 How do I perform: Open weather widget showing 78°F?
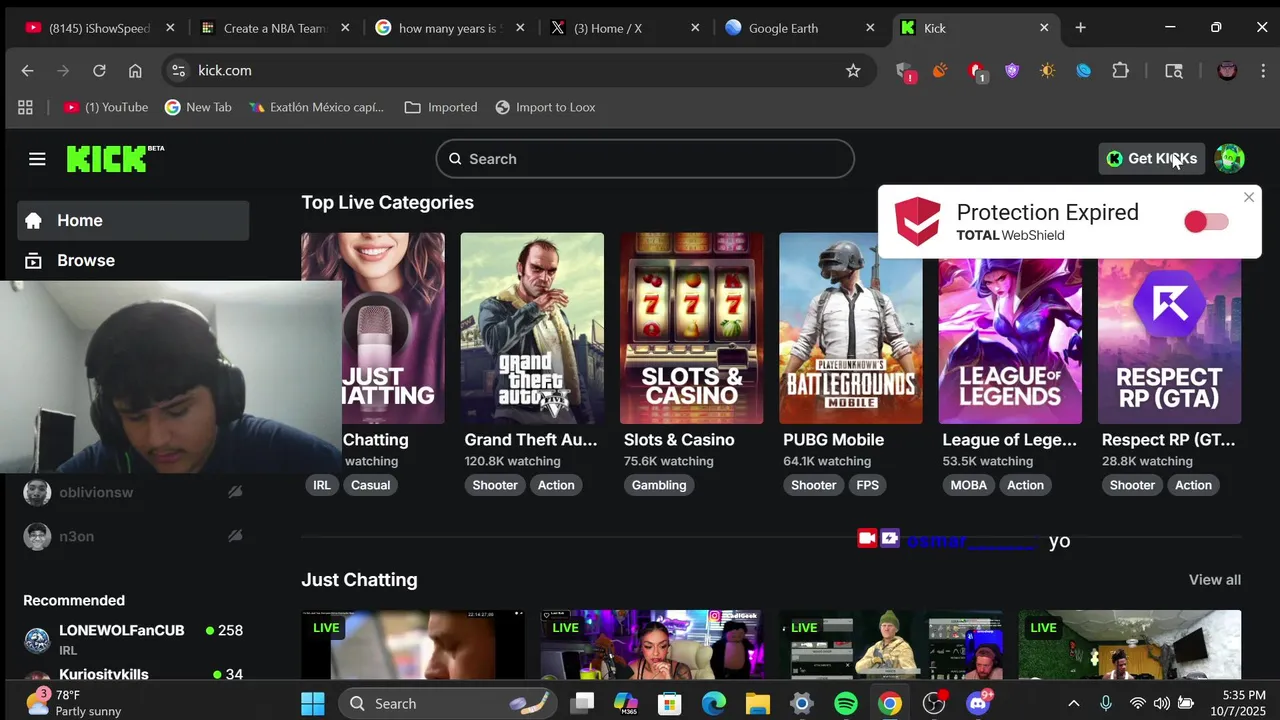coord(72,703)
